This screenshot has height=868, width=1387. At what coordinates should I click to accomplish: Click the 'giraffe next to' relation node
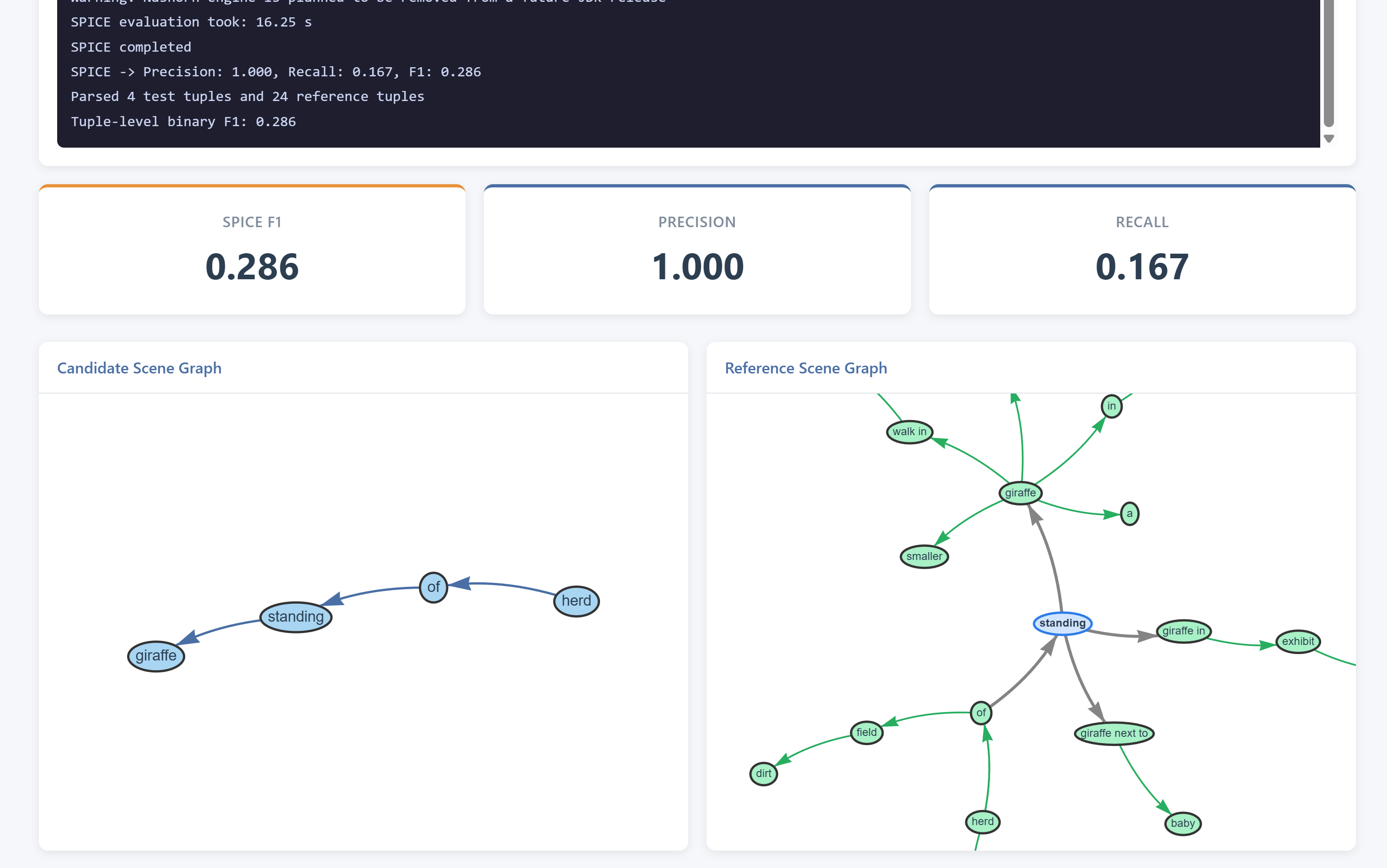[1113, 733]
